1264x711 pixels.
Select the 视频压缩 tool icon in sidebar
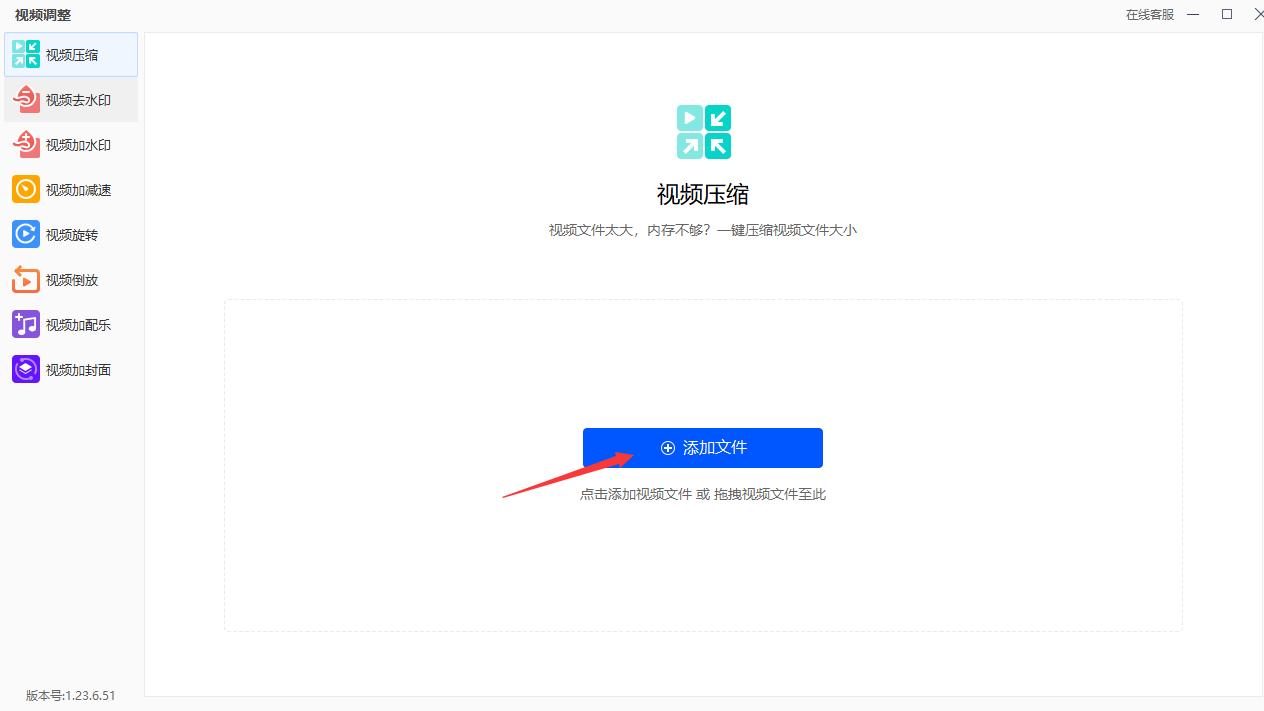click(x=26, y=54)
